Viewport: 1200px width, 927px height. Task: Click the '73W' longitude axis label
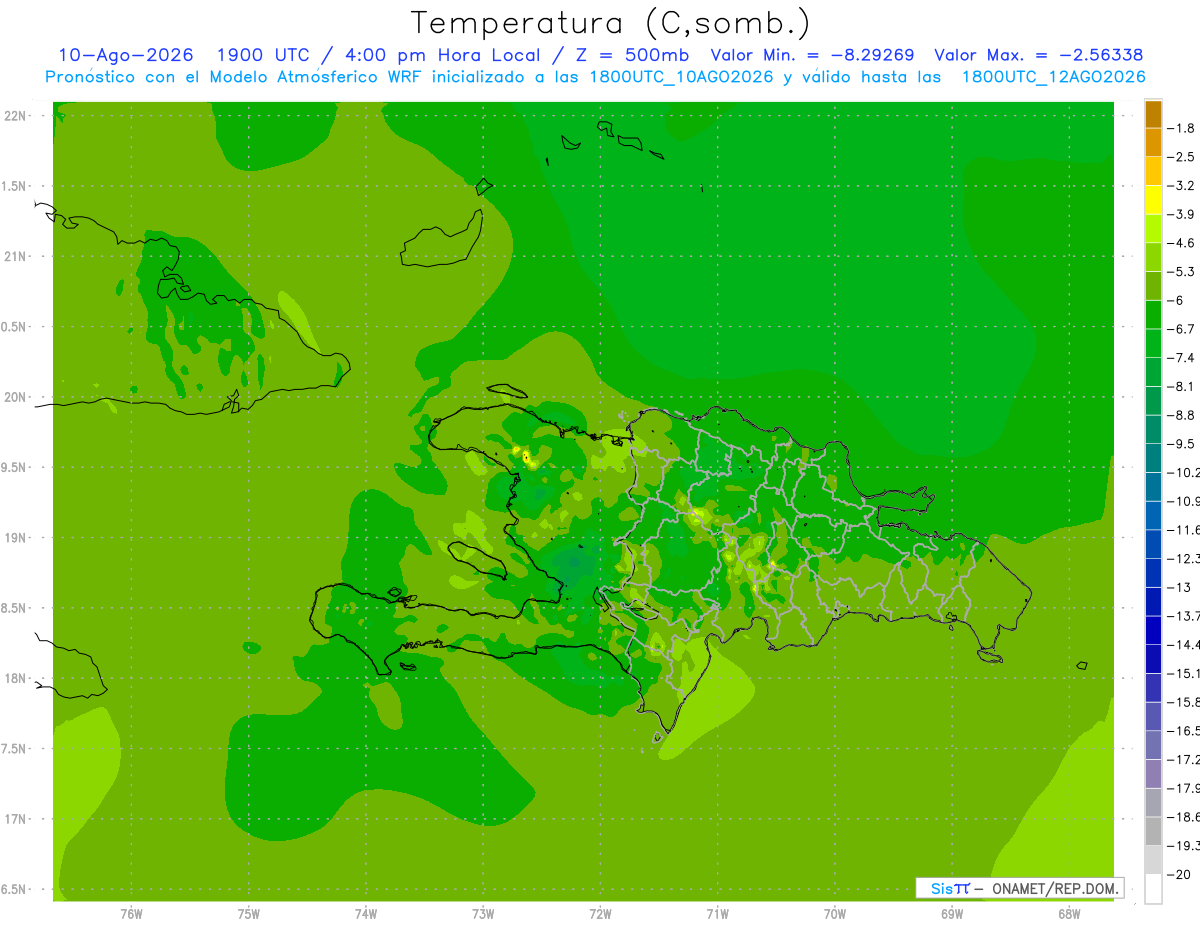coord(483,914)
